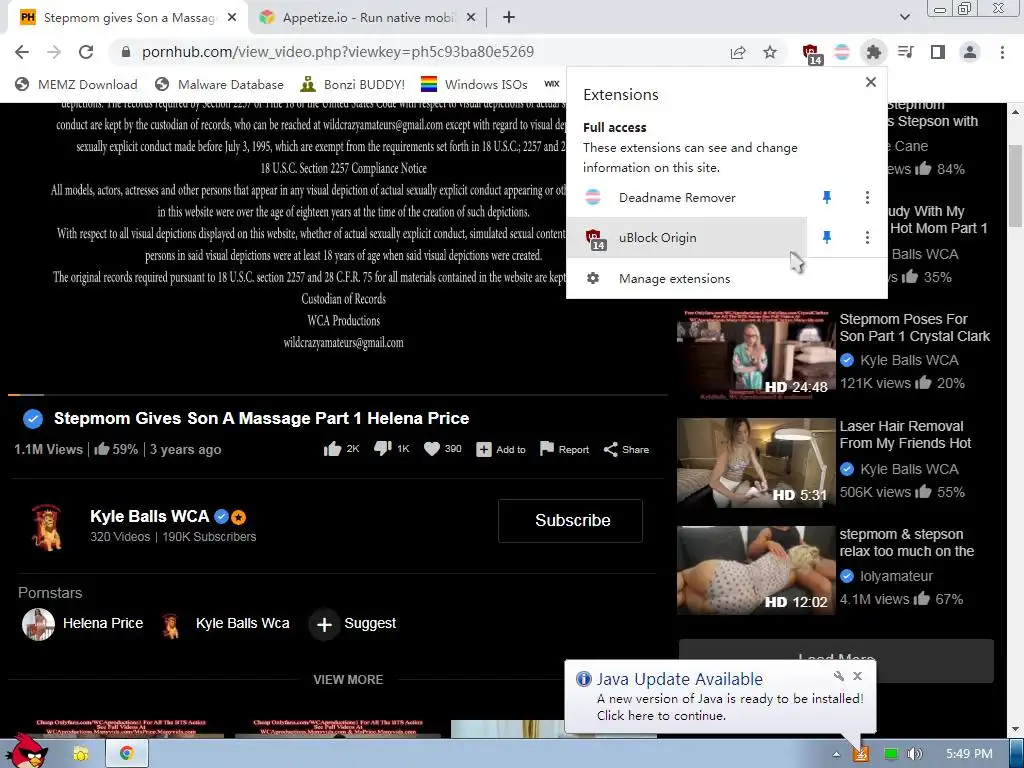1024x768 pixels.
Task: Click the Kyle Balls WCA channel avatar
Action: [46, 526]
